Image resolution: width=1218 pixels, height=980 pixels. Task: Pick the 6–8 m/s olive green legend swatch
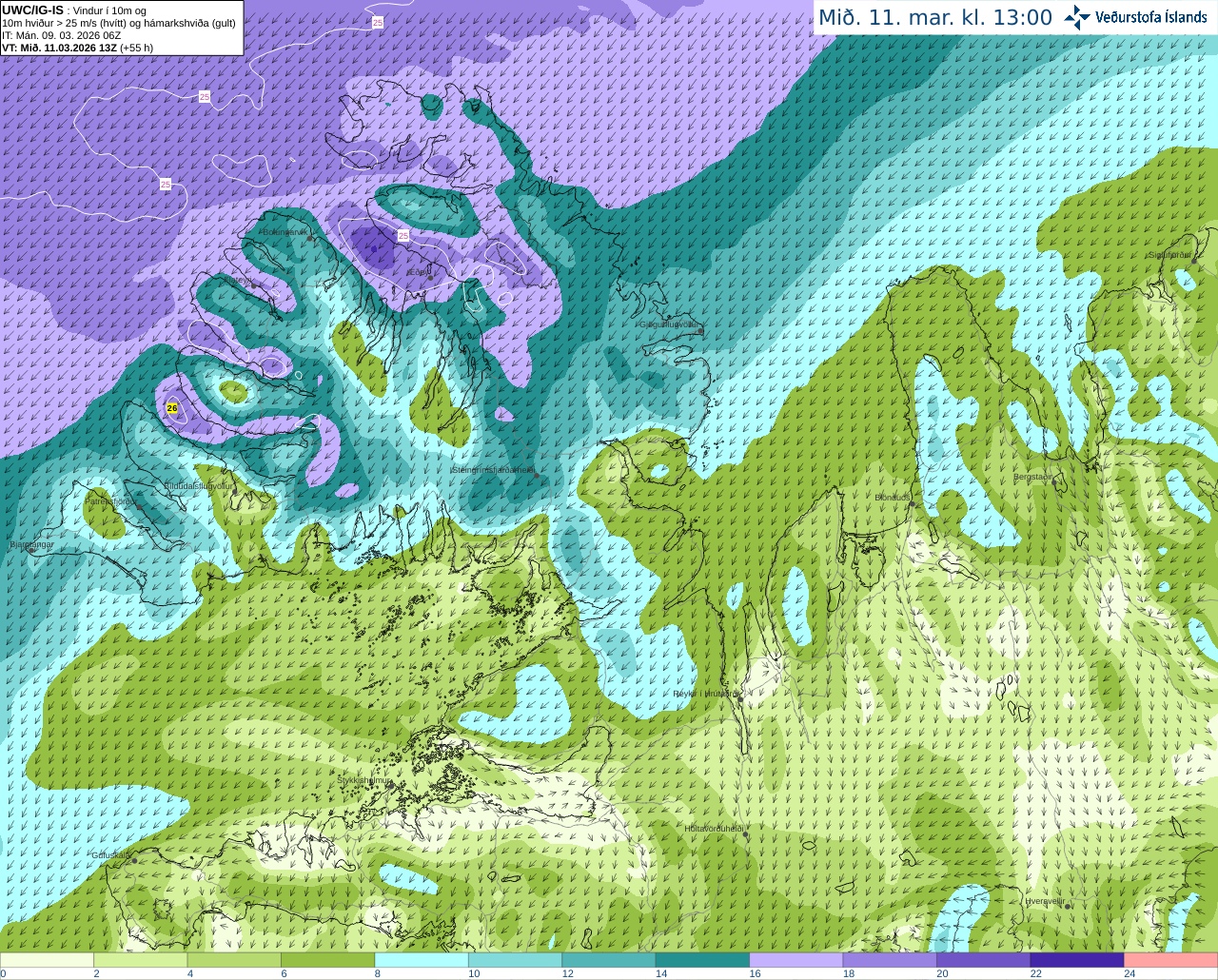point(328,960)
